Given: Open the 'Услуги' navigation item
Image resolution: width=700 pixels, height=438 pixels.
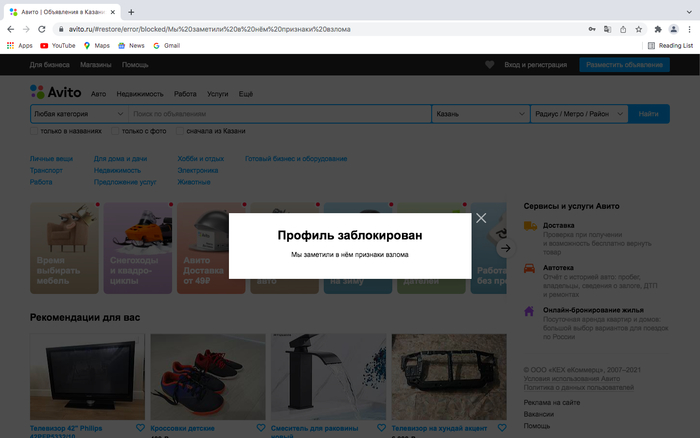Looking at the screenshot, I should [217, 94].
